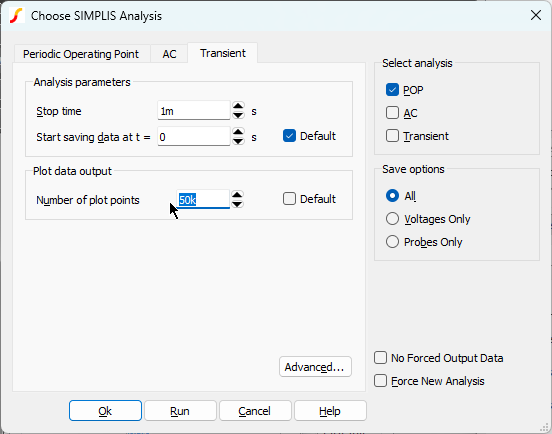Decrement Start saving data time spinner

point(238,141)
